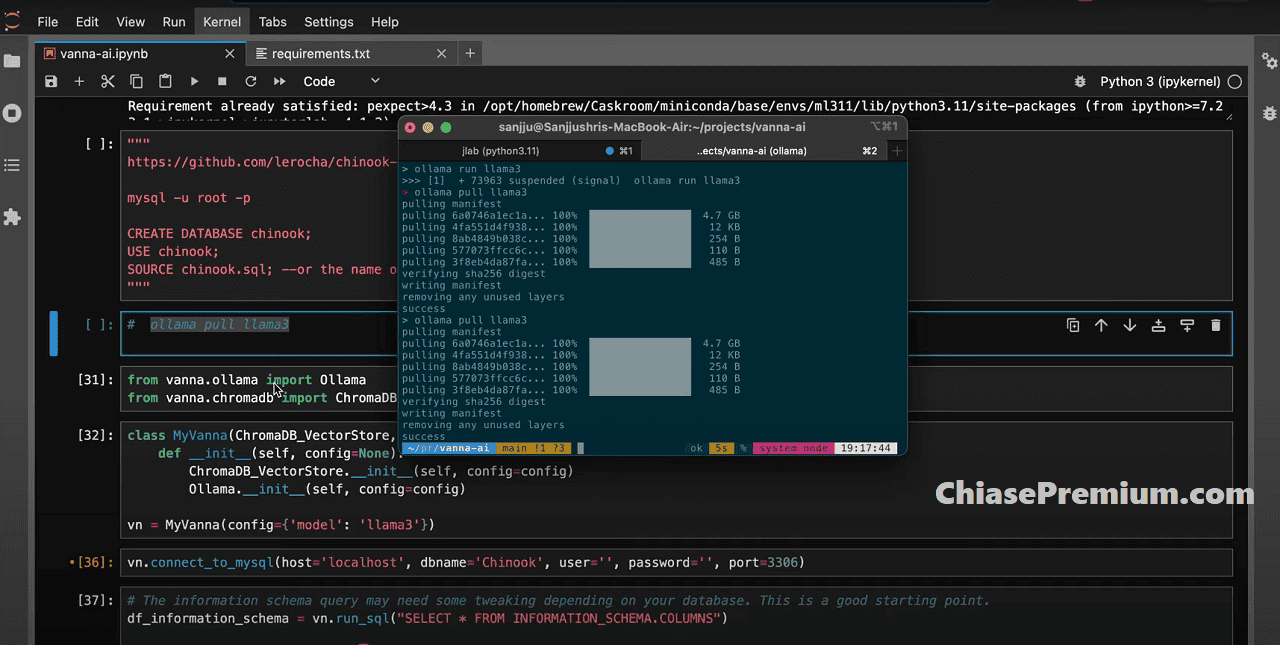Click the Python 3 (ipykernel) kernel name
This screenshot has height=645, width=1280.
click(x=1160, y=81)
